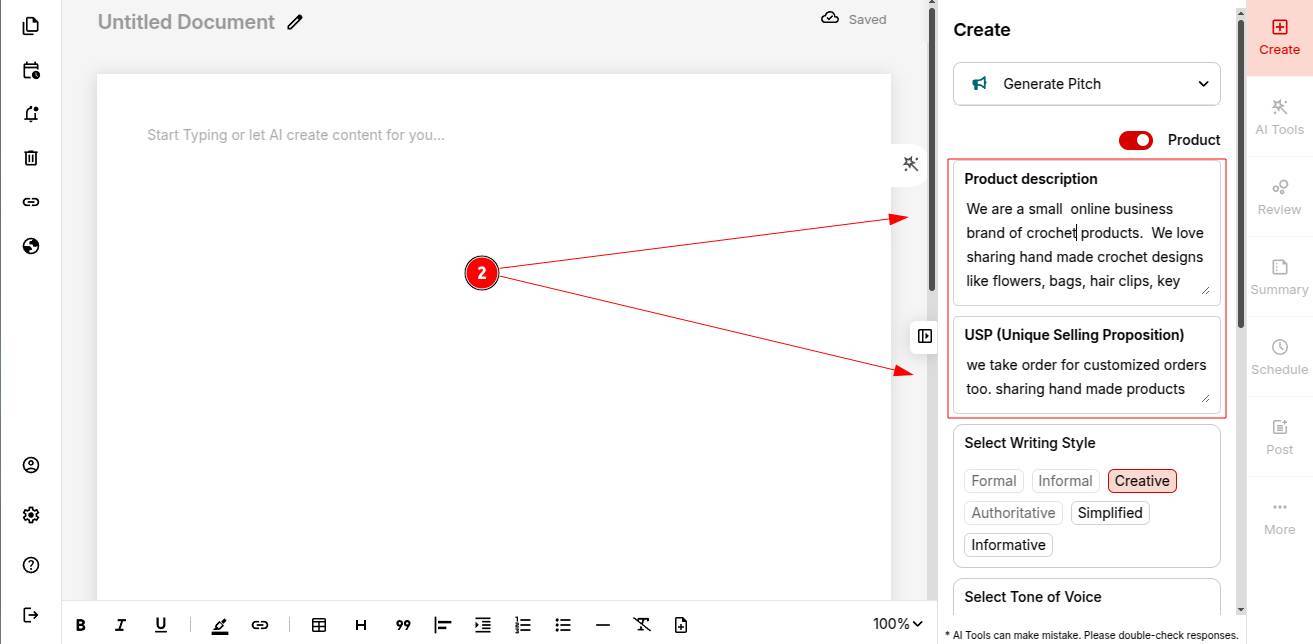Apply italic formatting from toolbar

[120, 625]
